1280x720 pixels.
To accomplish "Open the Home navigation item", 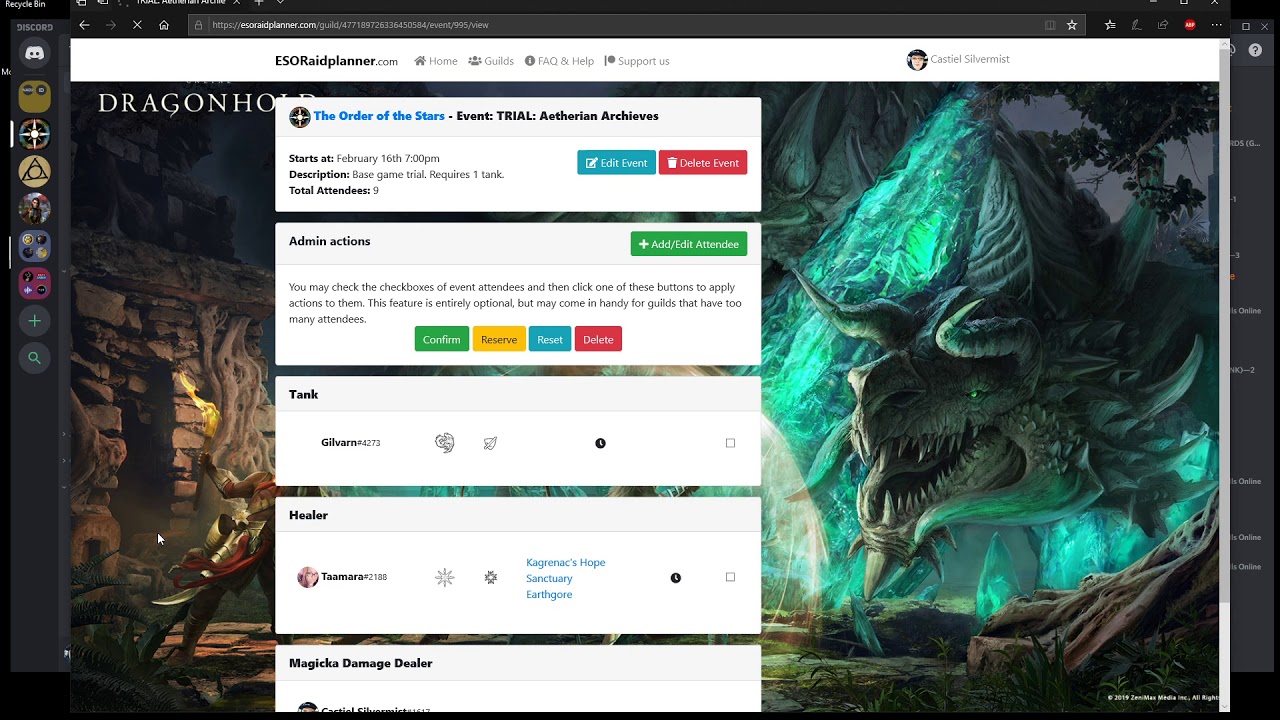I will [436, 61].
